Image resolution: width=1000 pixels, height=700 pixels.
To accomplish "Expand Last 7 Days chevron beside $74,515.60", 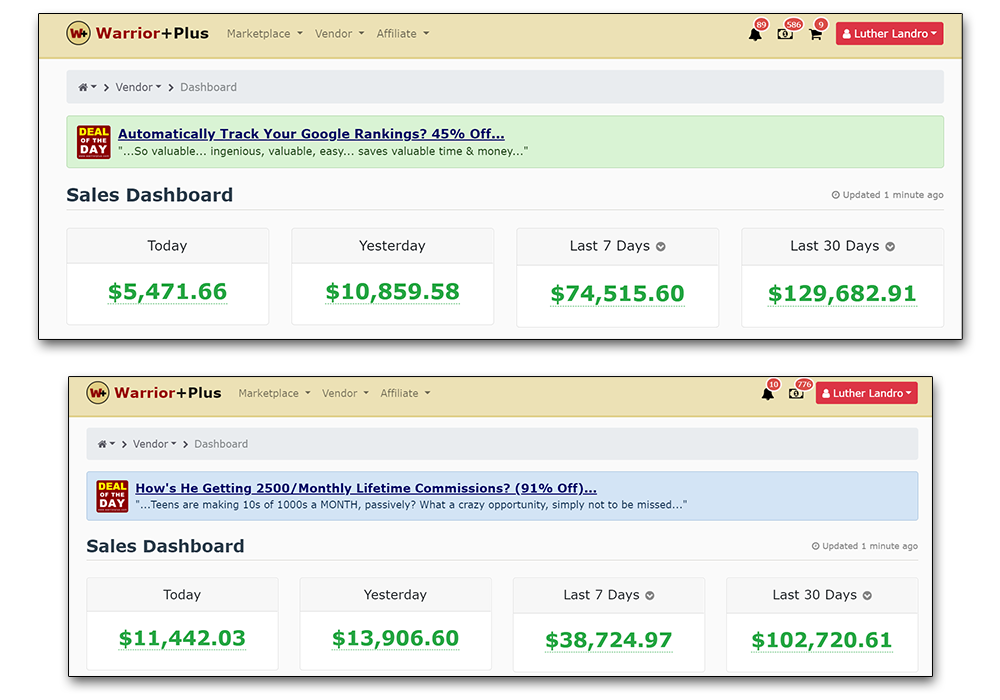I will tap(661, 247).
